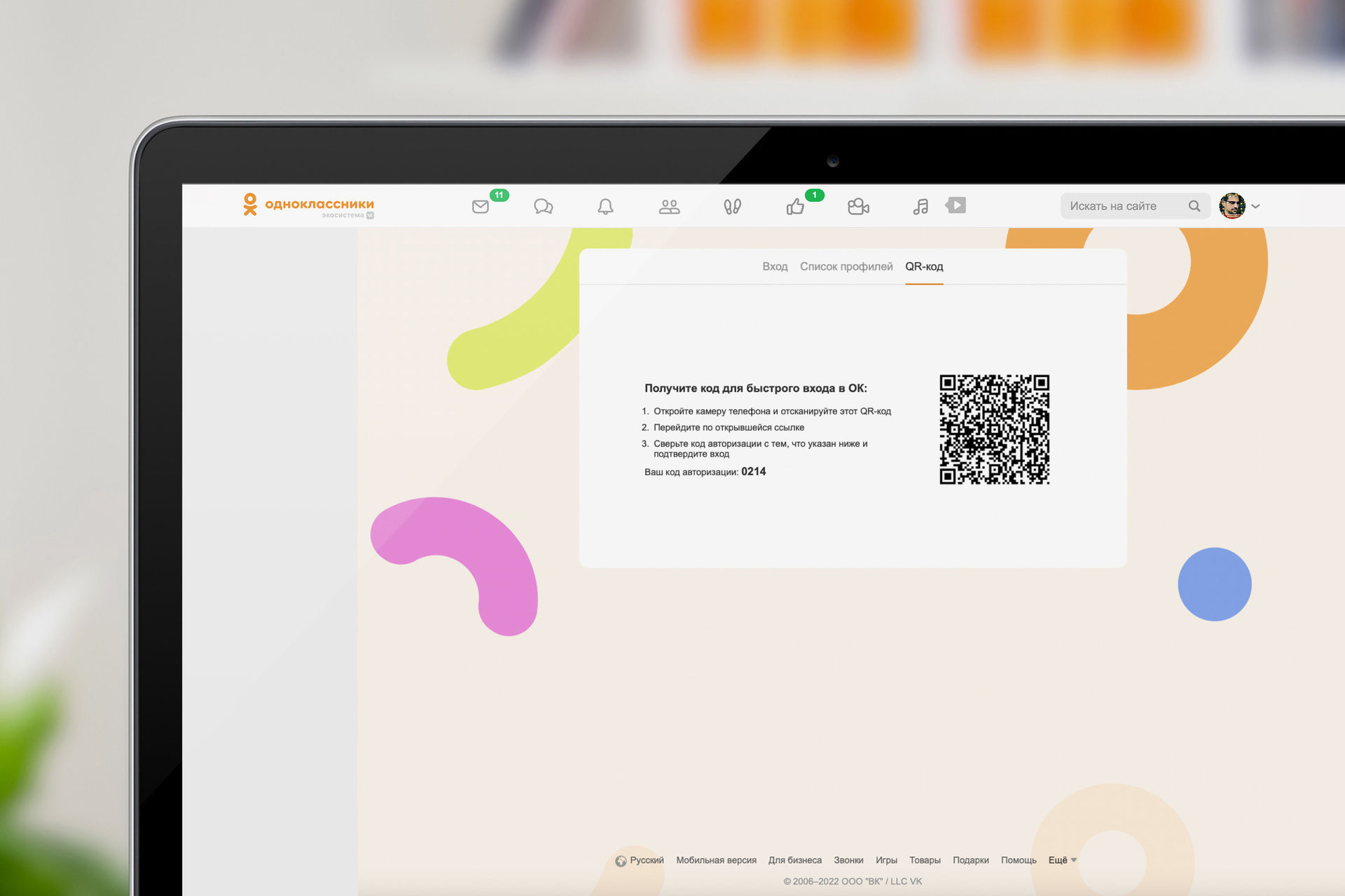The image size is (1345, 896).
Task: Start a video call with the camera icon
Action: (859, 206)
